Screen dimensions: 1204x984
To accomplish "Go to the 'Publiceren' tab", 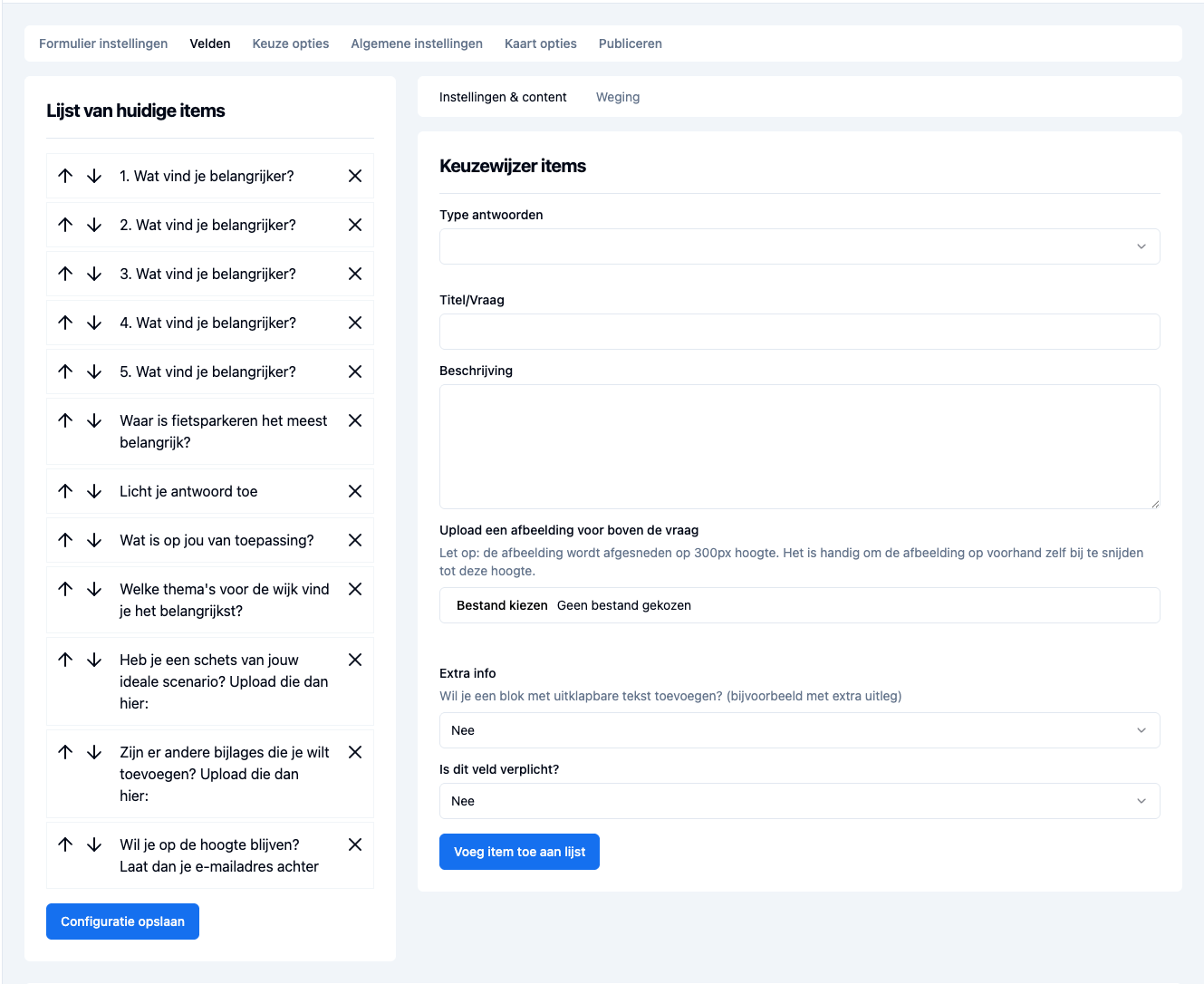I will coord(630,43).
